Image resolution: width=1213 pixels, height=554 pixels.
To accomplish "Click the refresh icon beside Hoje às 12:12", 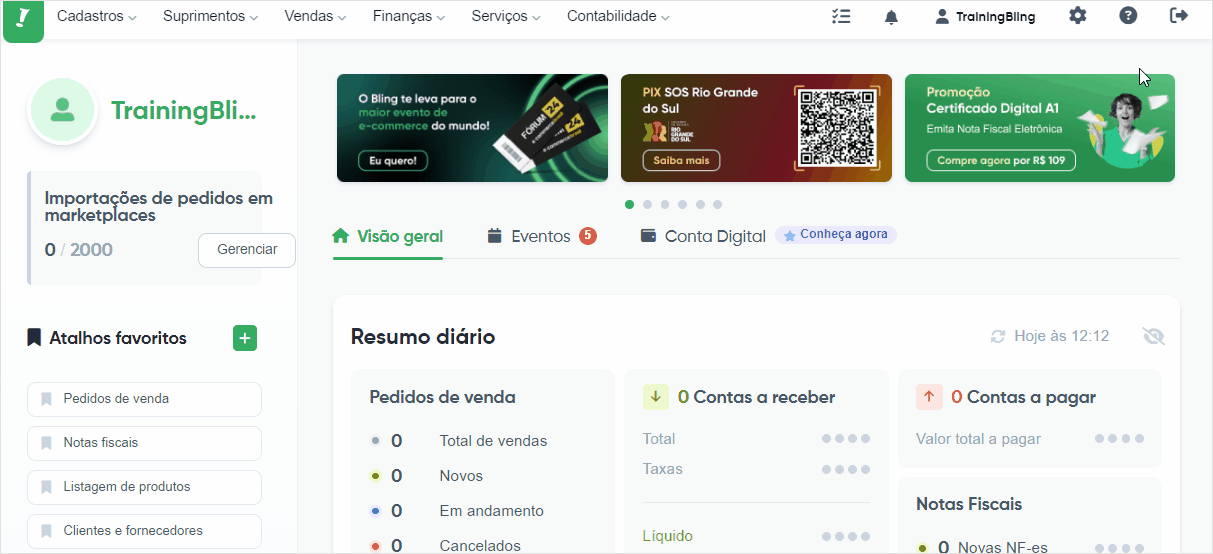I will 997,336.
